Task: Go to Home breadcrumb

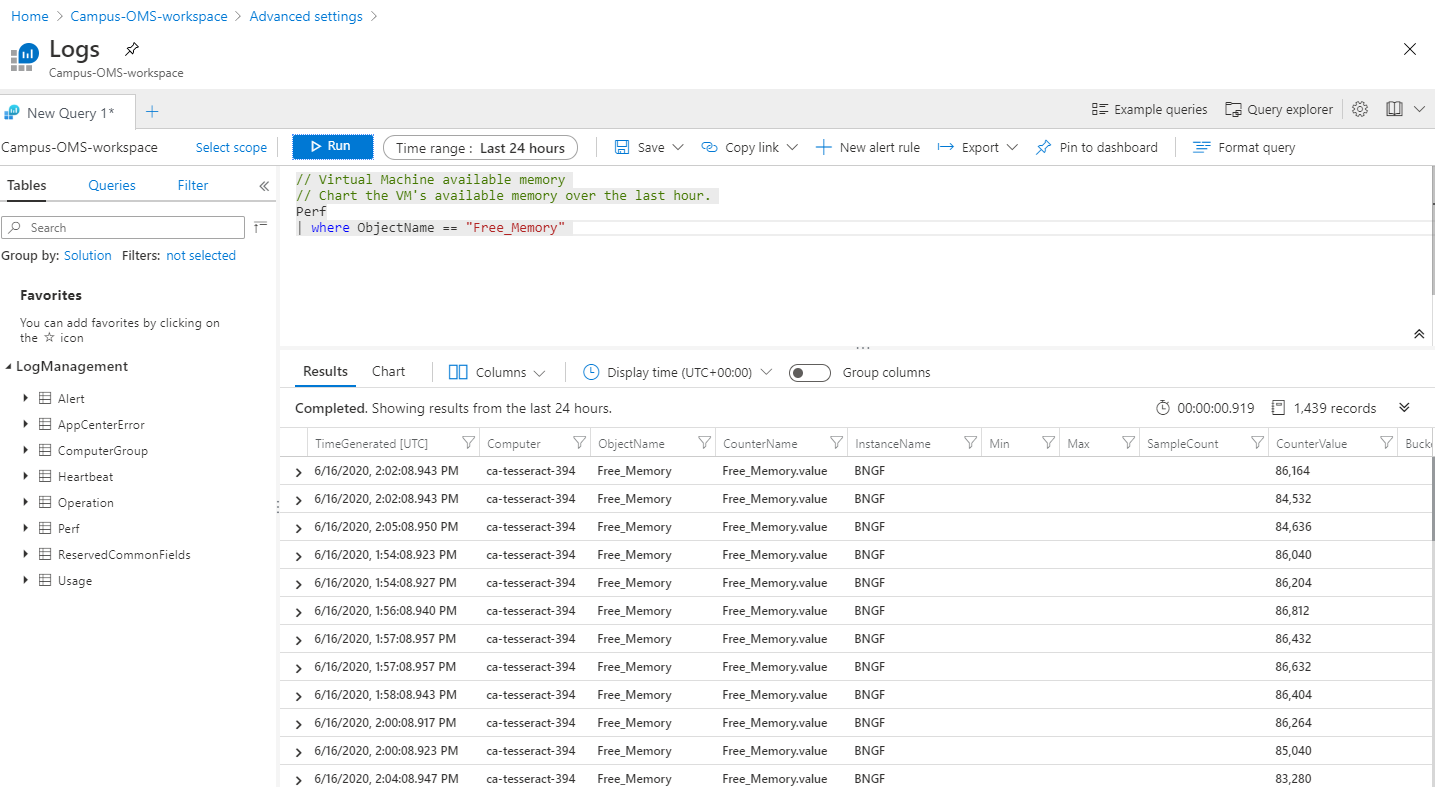Action: coord(30,16)
